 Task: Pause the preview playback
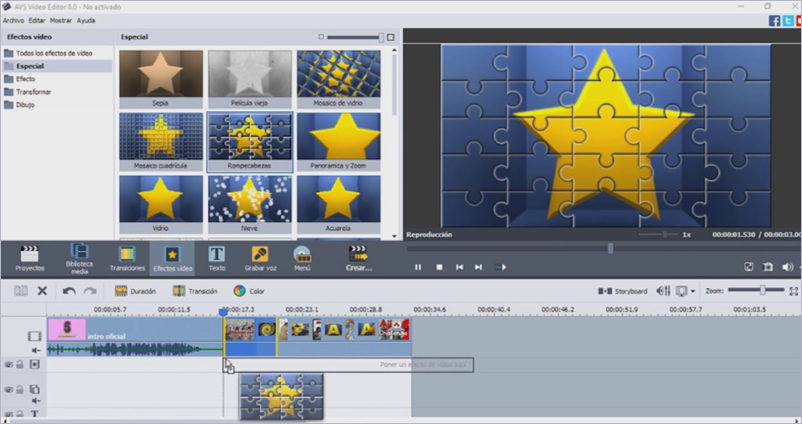pos(418,267)
